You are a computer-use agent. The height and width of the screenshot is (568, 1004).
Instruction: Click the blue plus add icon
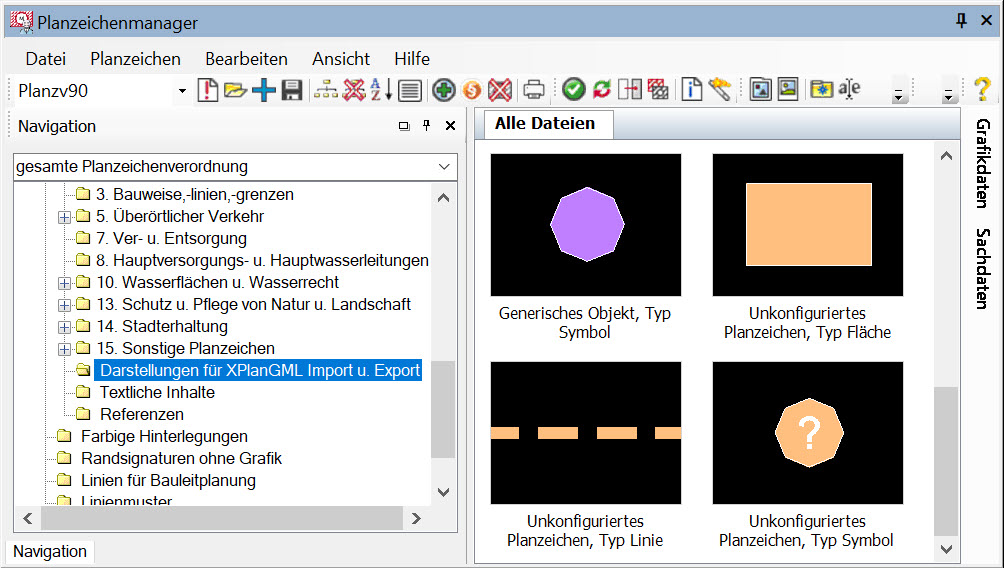point(263,90)
